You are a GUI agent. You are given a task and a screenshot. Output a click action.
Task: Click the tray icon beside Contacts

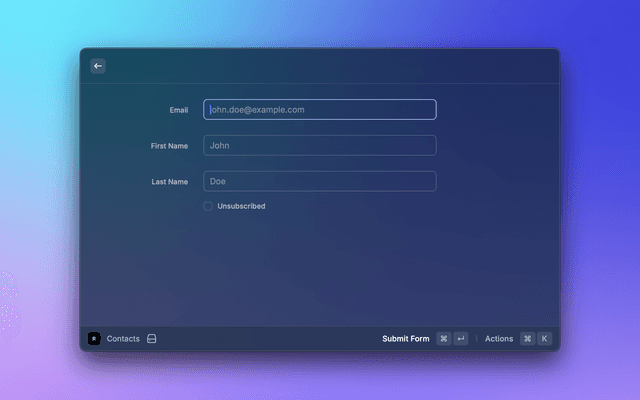[152, 339]
